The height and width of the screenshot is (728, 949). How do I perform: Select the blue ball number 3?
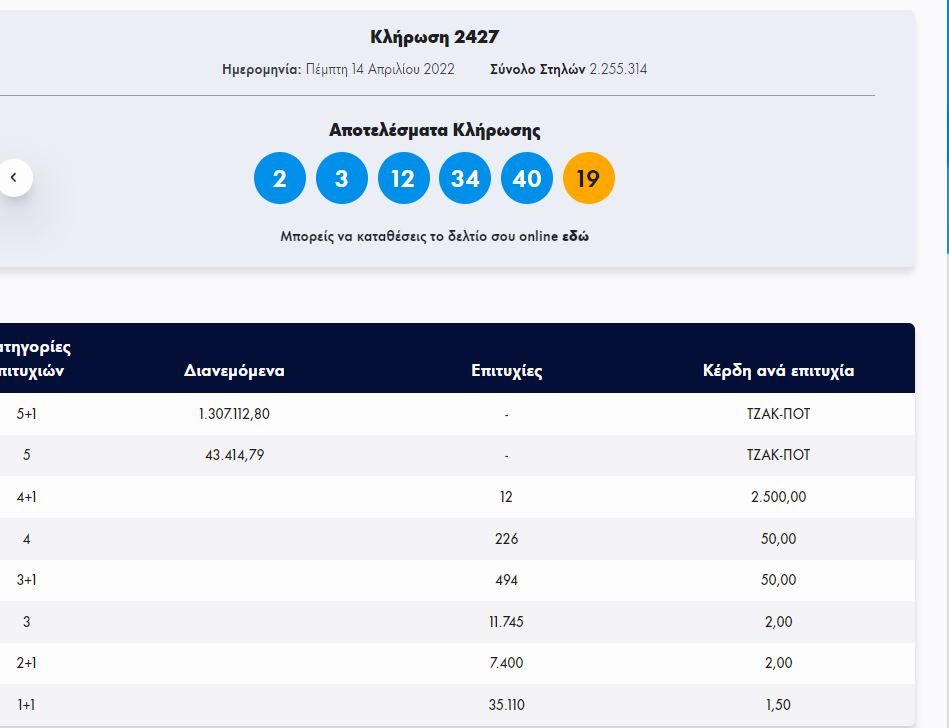click(x=342, y=179)
